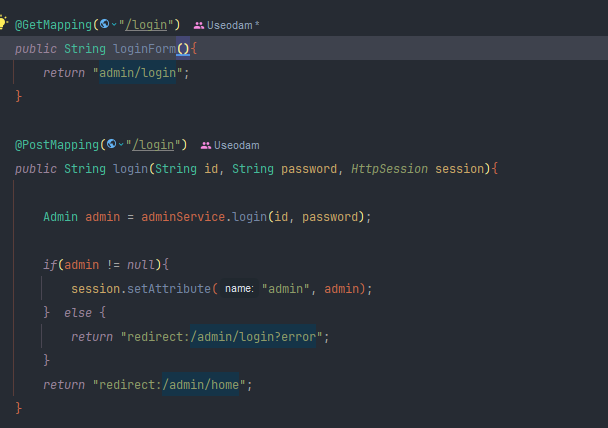
Task: Click the yellow lightbulb quick-fix icon
Action: (3, 22)
